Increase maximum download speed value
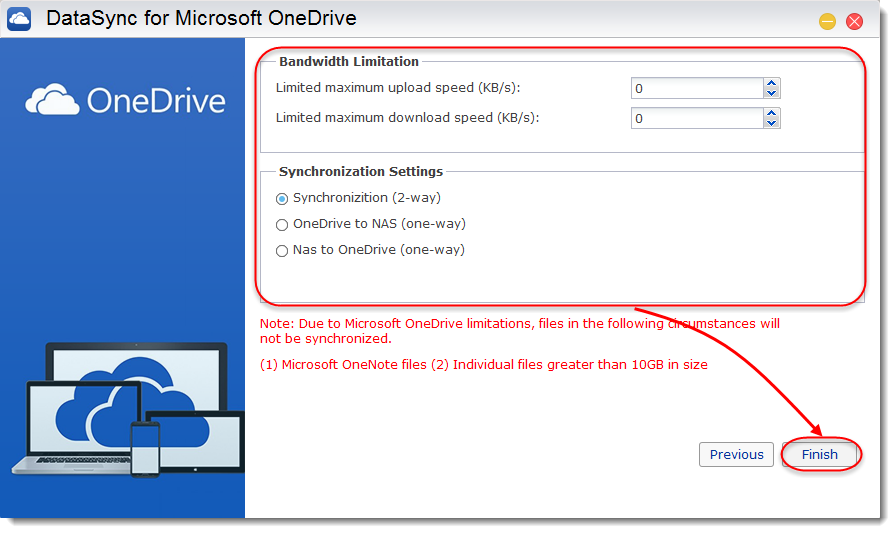Image resolution: width=895 pixels, height=533 pixels. pos(772,113)
